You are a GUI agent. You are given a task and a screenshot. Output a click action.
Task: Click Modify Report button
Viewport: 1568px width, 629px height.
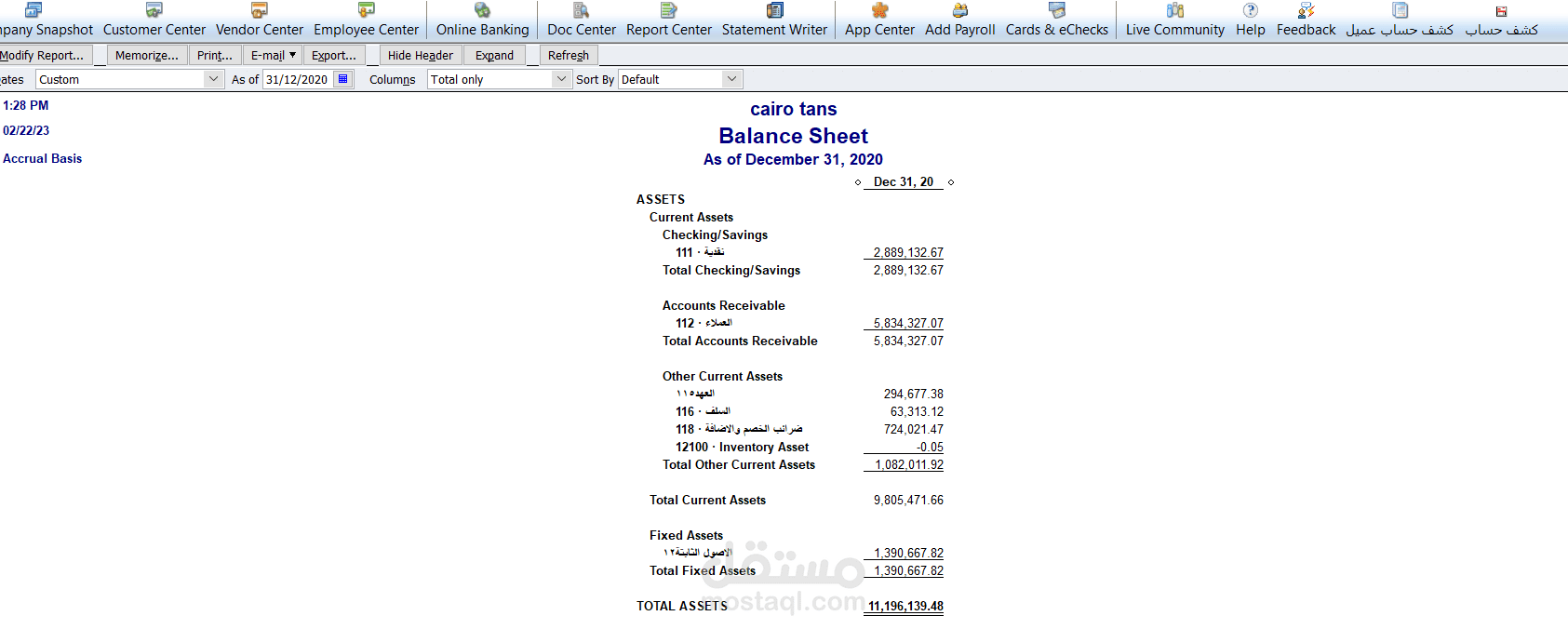tap(45, 56)
